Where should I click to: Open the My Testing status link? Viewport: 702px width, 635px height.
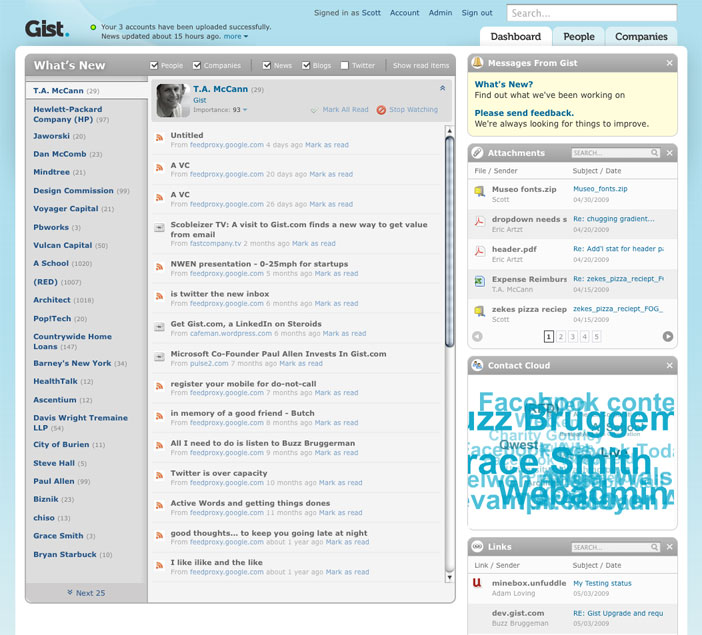[602, 583]
